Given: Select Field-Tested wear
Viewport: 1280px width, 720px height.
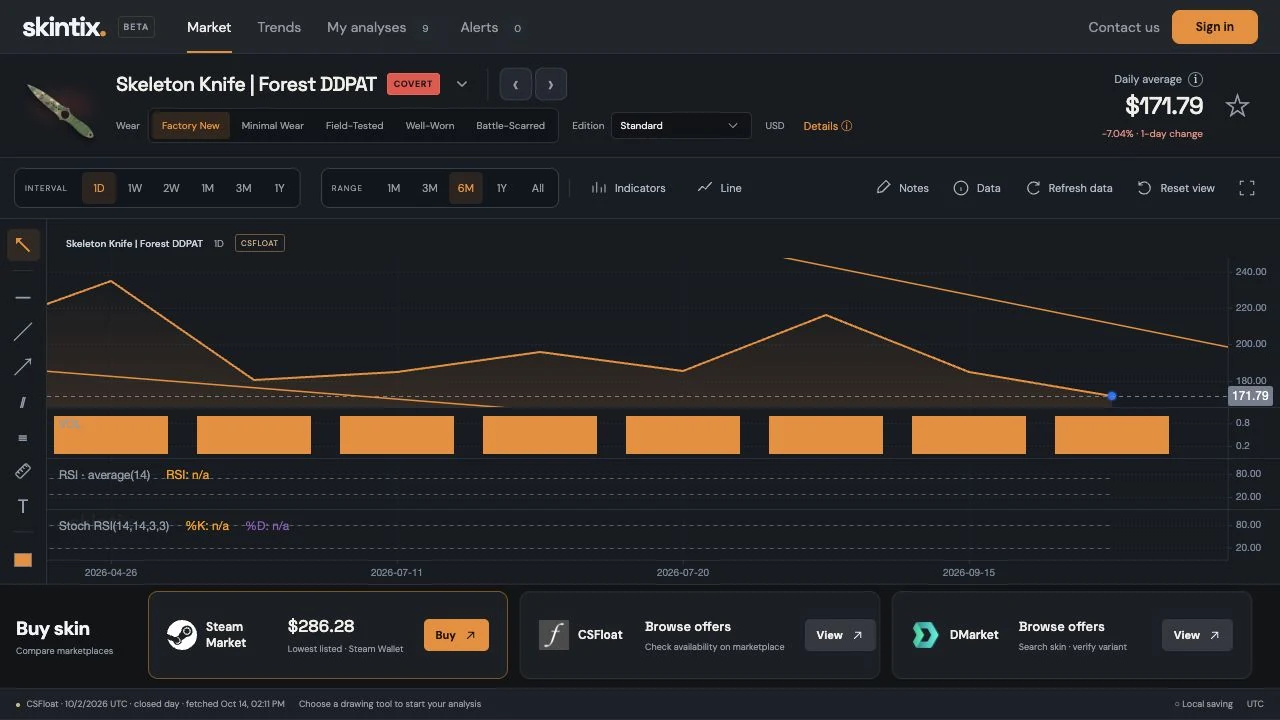Looking at the screenshot, I should point(354,126).
